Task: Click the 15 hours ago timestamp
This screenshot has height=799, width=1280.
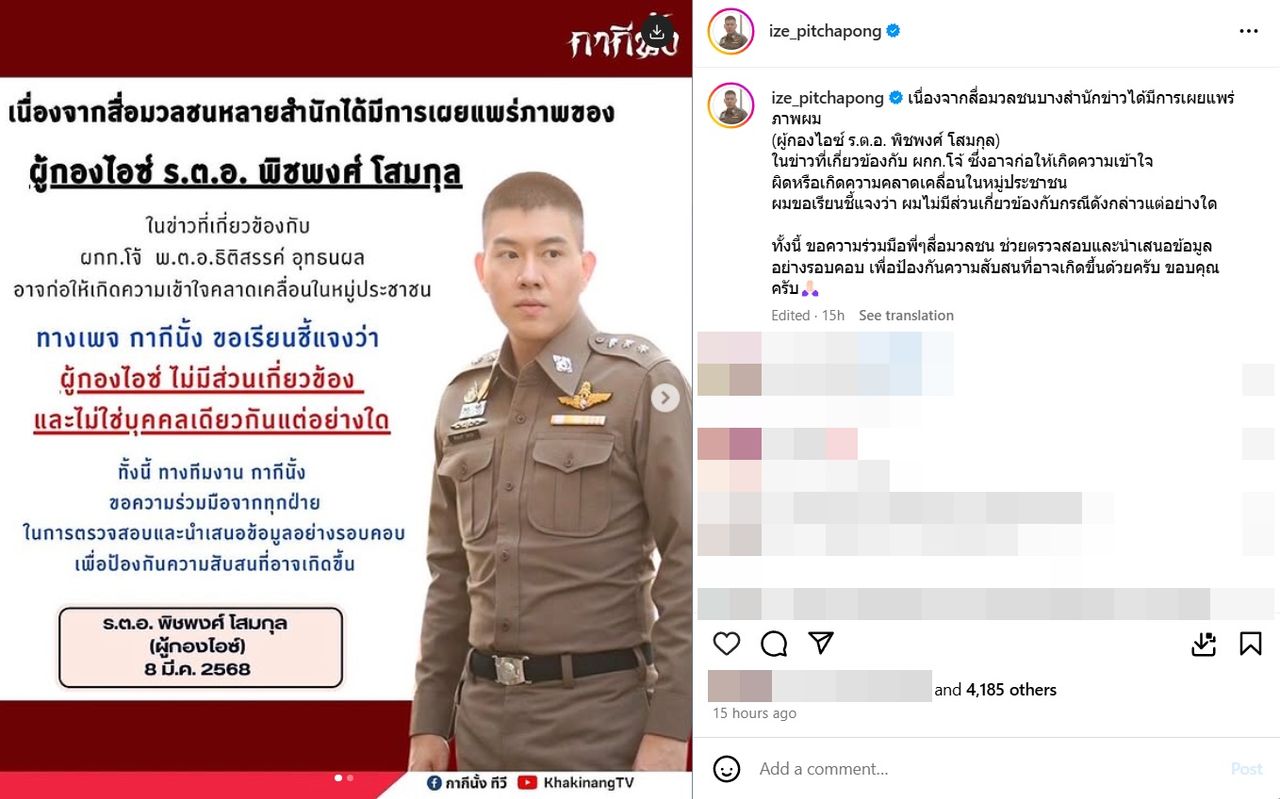Action: [755, 713]
